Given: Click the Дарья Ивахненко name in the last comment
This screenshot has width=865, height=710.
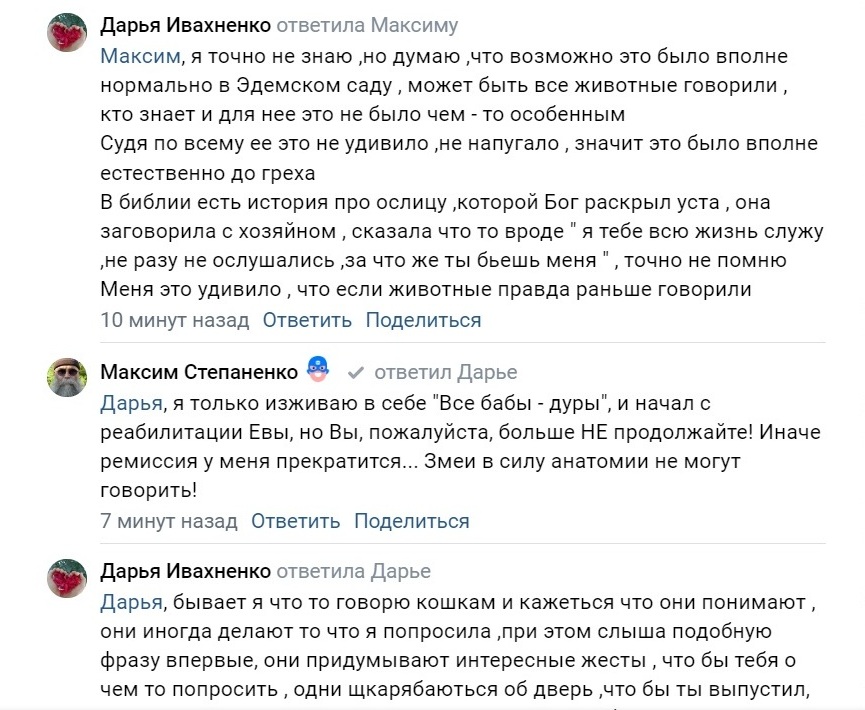Looking at the screenshot, I should click(185, 571).
